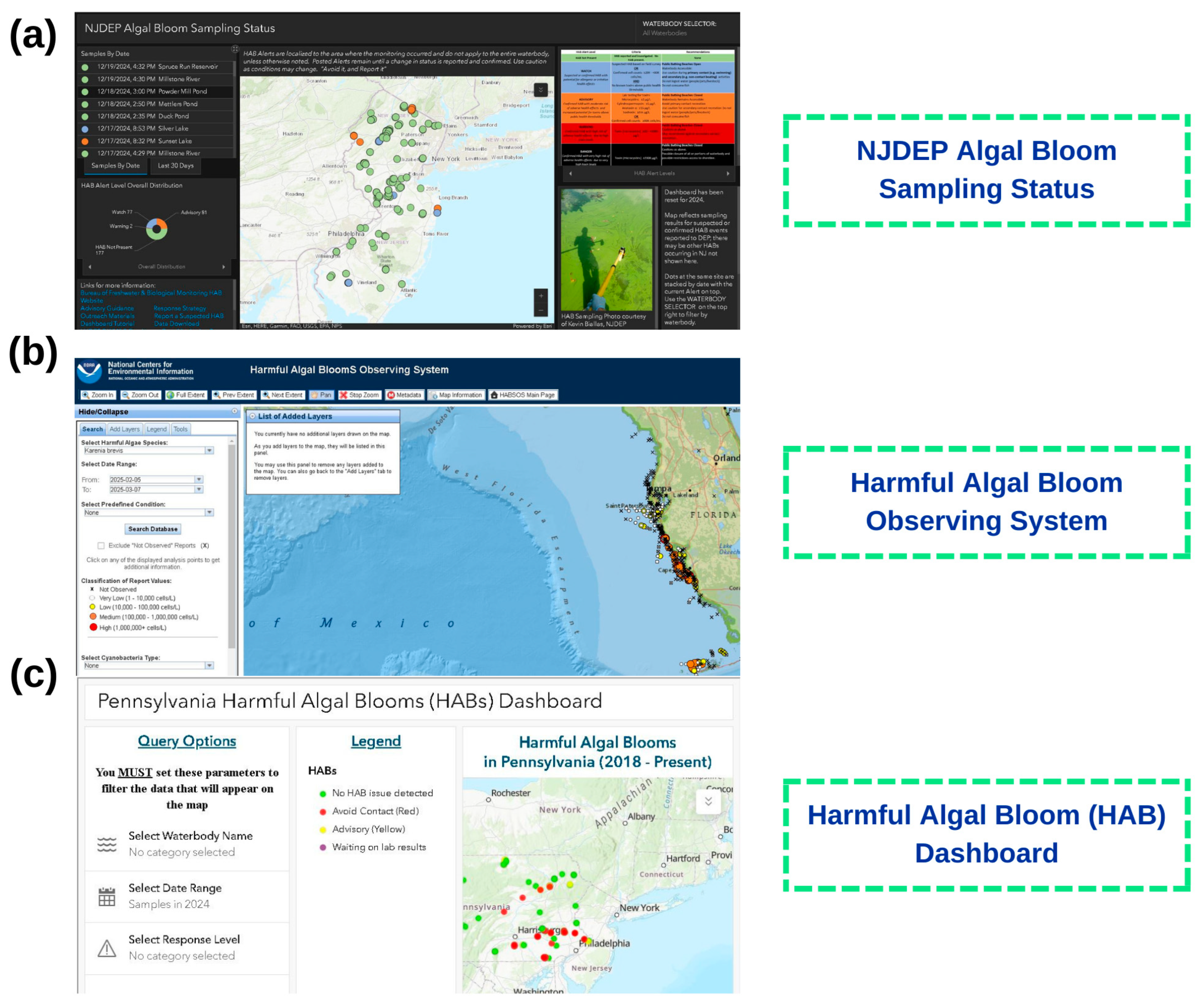The width and height of the screenshot is (1200, 1008).
Task: Click the Zoom In toolbar icon
Action: coord(86,395)
